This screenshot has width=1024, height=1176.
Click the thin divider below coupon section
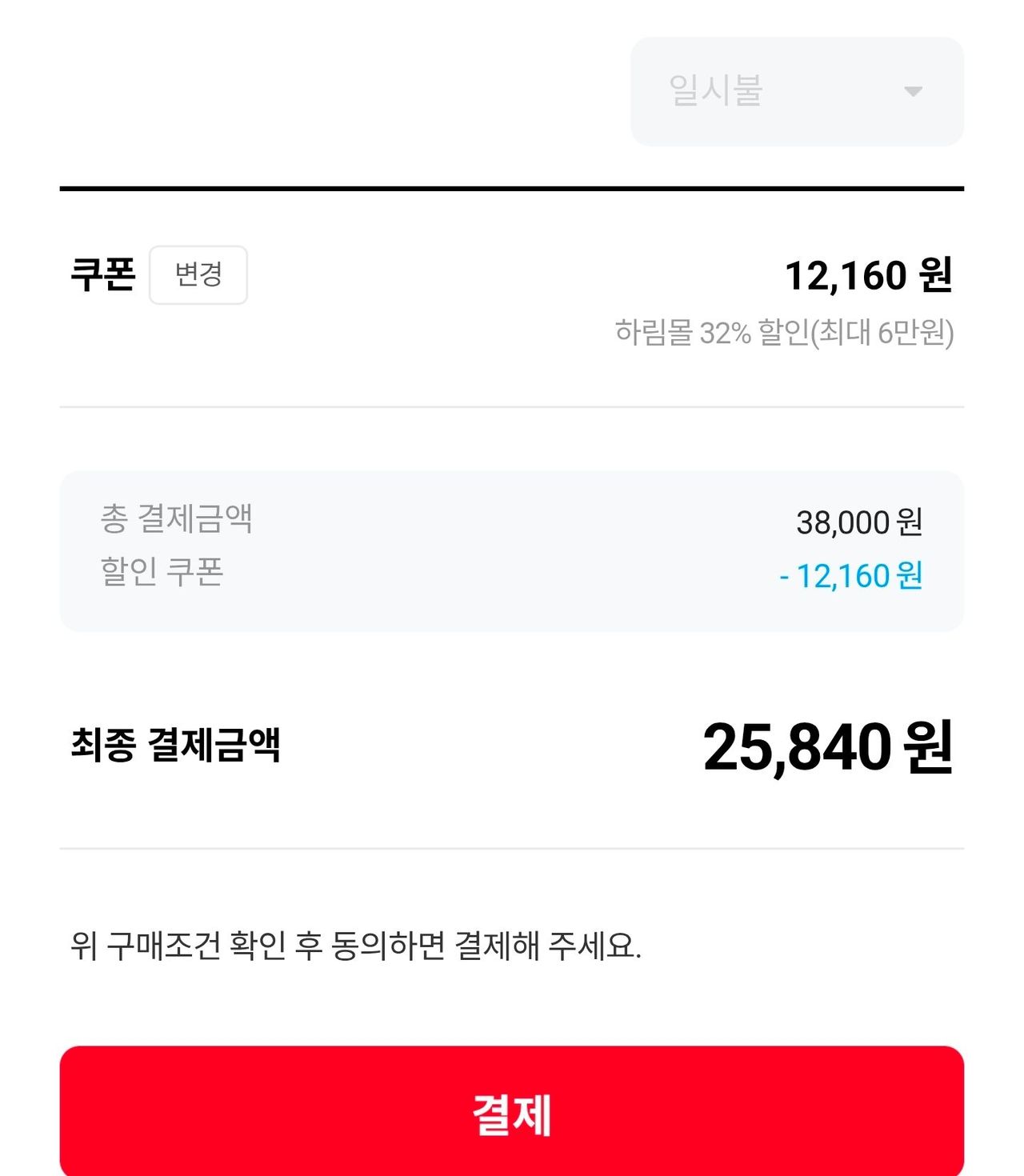point(512,407)
